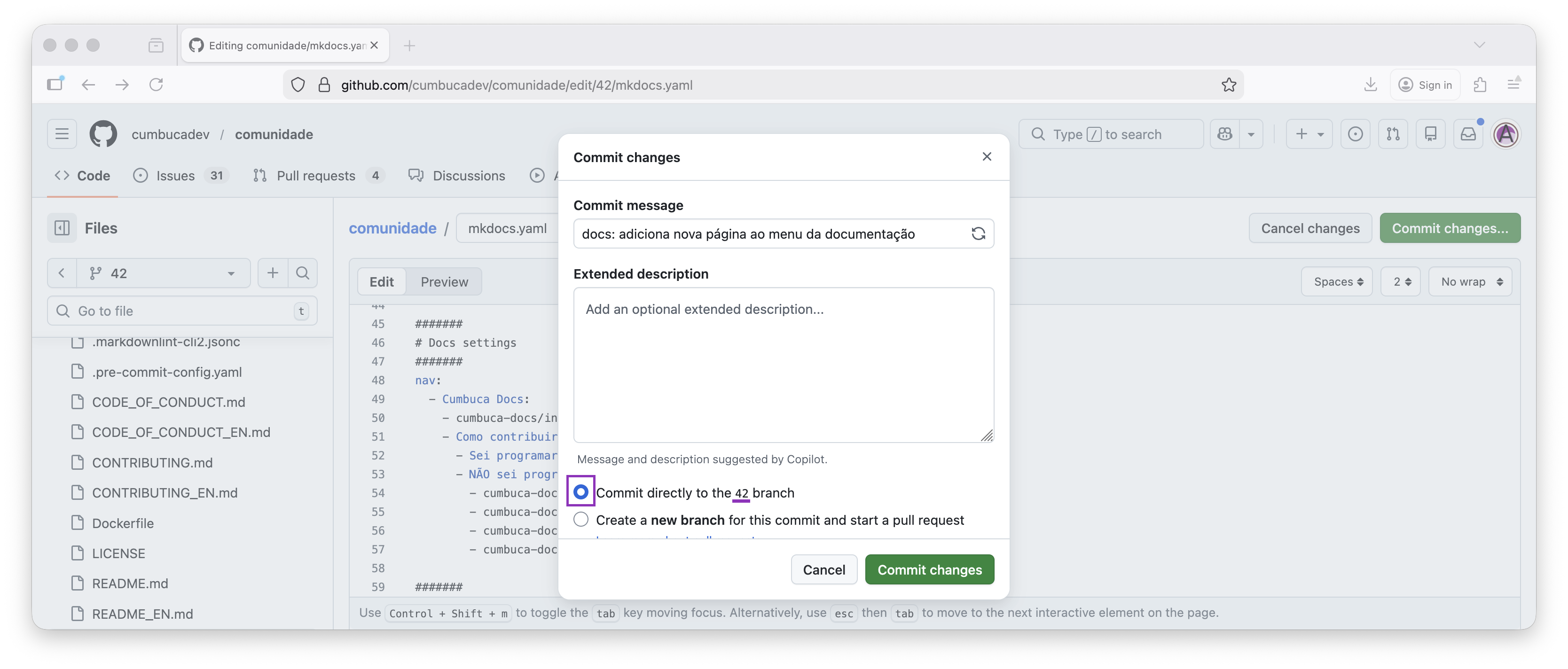Add a new file with plus icon
1568x669 pixels.
[273, 273]
